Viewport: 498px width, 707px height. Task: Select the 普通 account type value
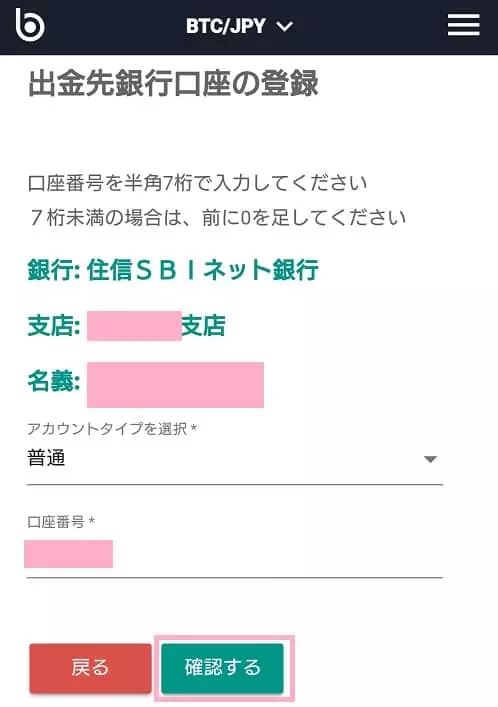tap(46, 459)
